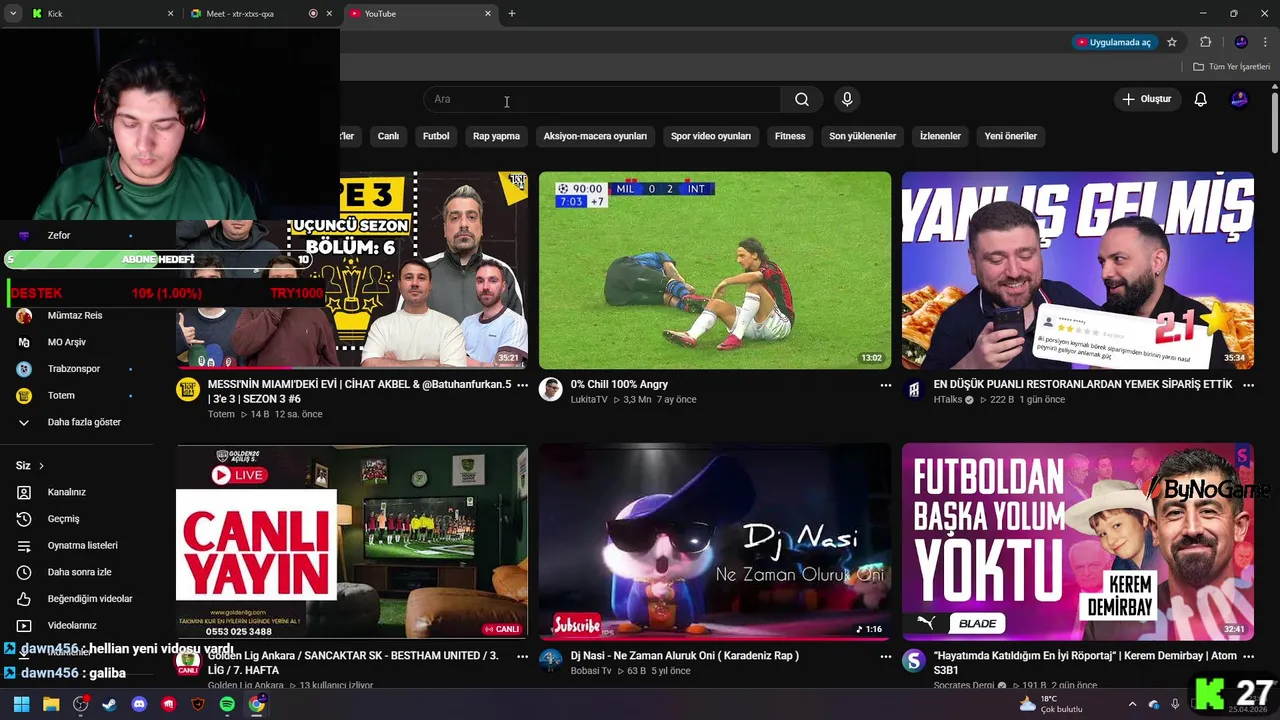Image resolution: width=1280 pixels, height=720 pixels.
Task: Open the MO Arşiv subscription channel
Action: [67, 342]
